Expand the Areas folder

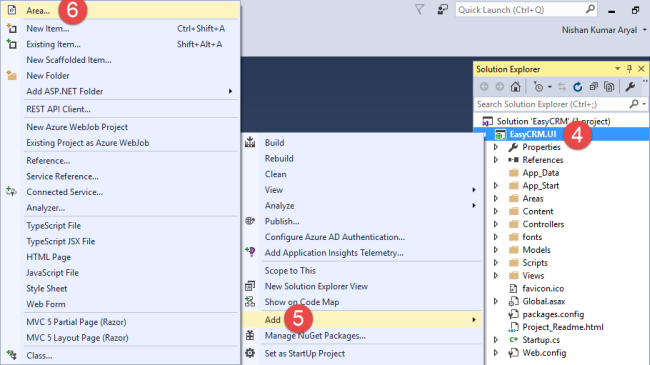(496, 198)
